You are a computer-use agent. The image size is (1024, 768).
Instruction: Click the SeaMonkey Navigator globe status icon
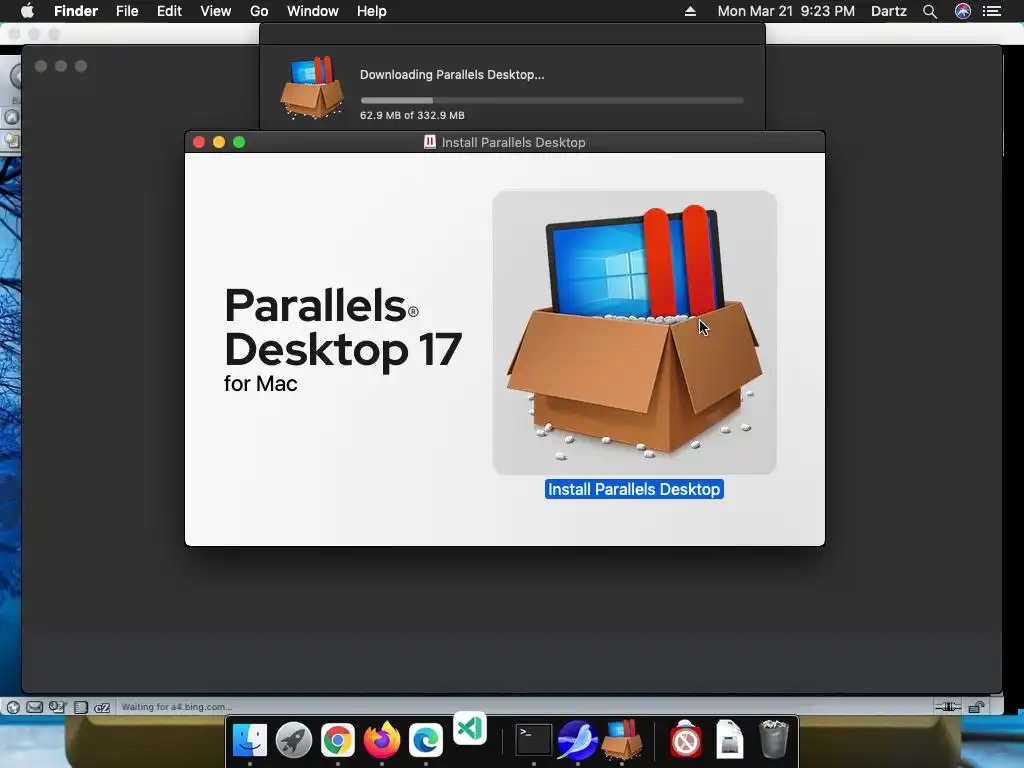(x=13, y=707)
